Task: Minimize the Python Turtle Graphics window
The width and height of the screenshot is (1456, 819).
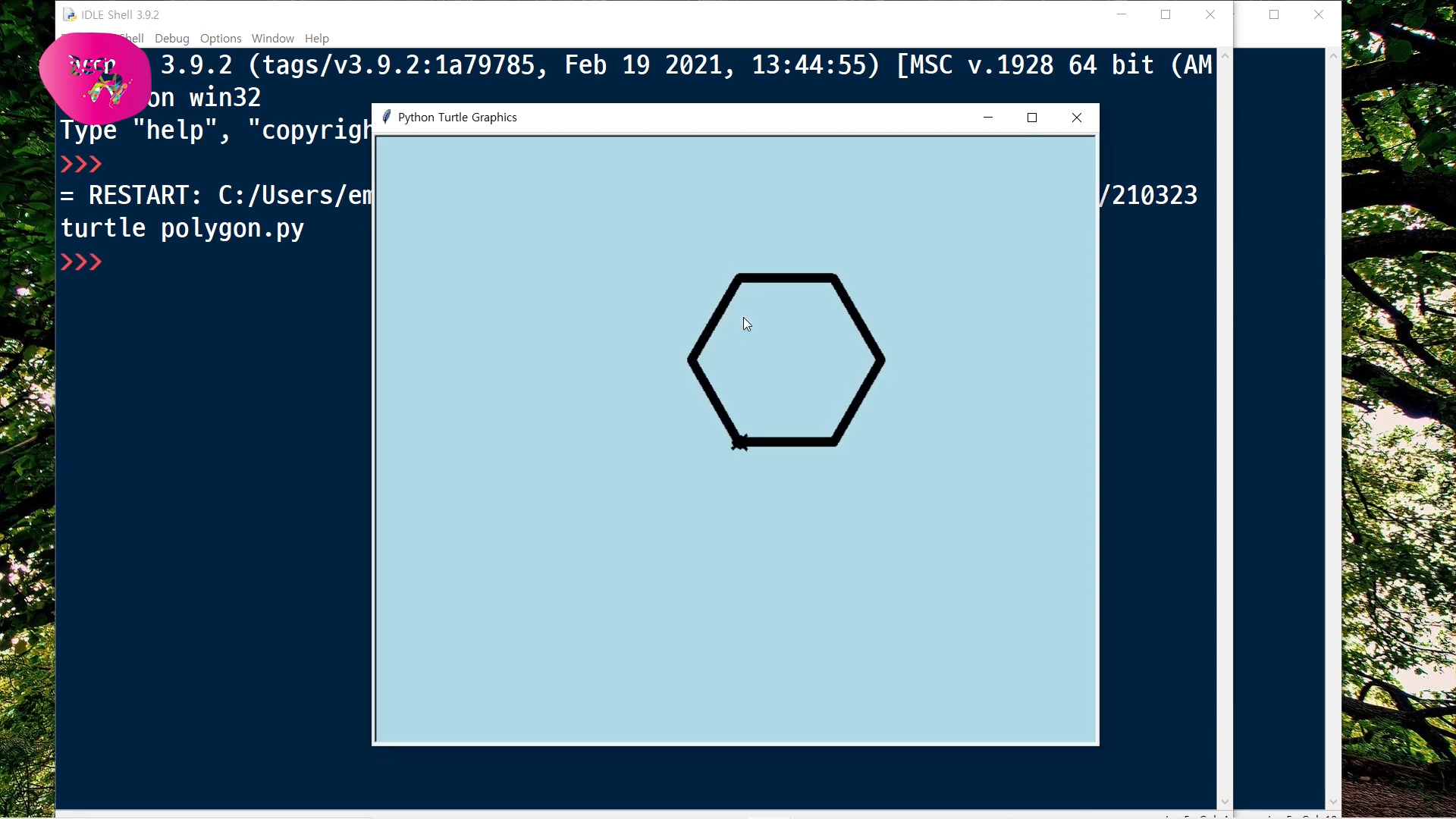Action: [987, 117]
